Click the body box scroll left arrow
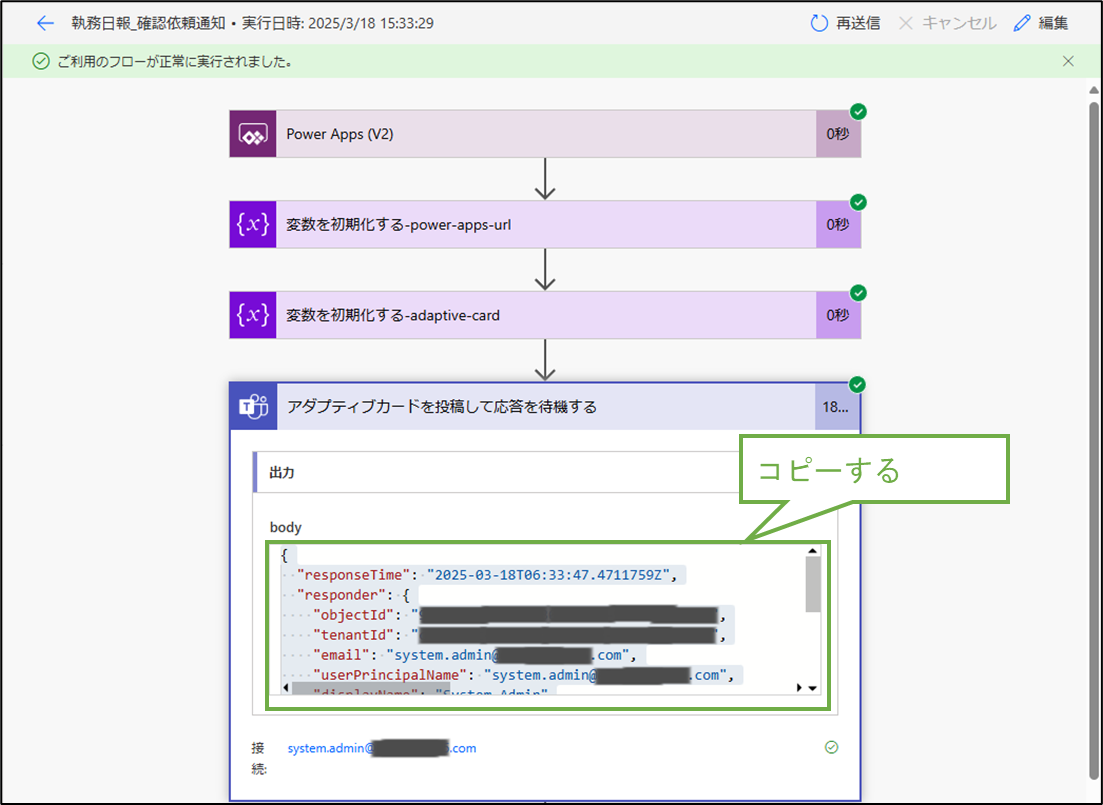 (286, 687)
